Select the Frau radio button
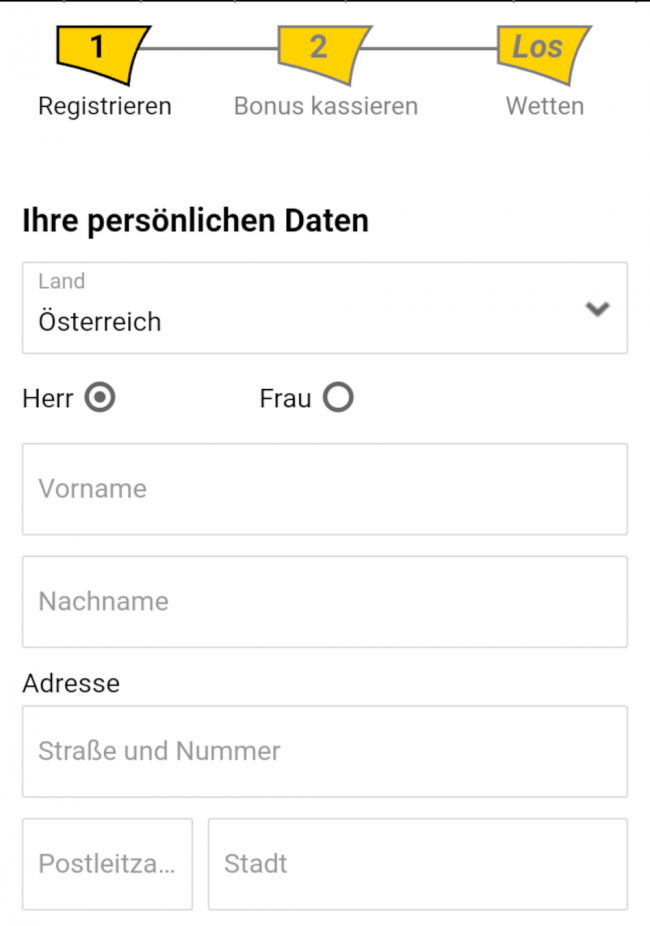Screen dimensions: 650x926 click(338, 398)
